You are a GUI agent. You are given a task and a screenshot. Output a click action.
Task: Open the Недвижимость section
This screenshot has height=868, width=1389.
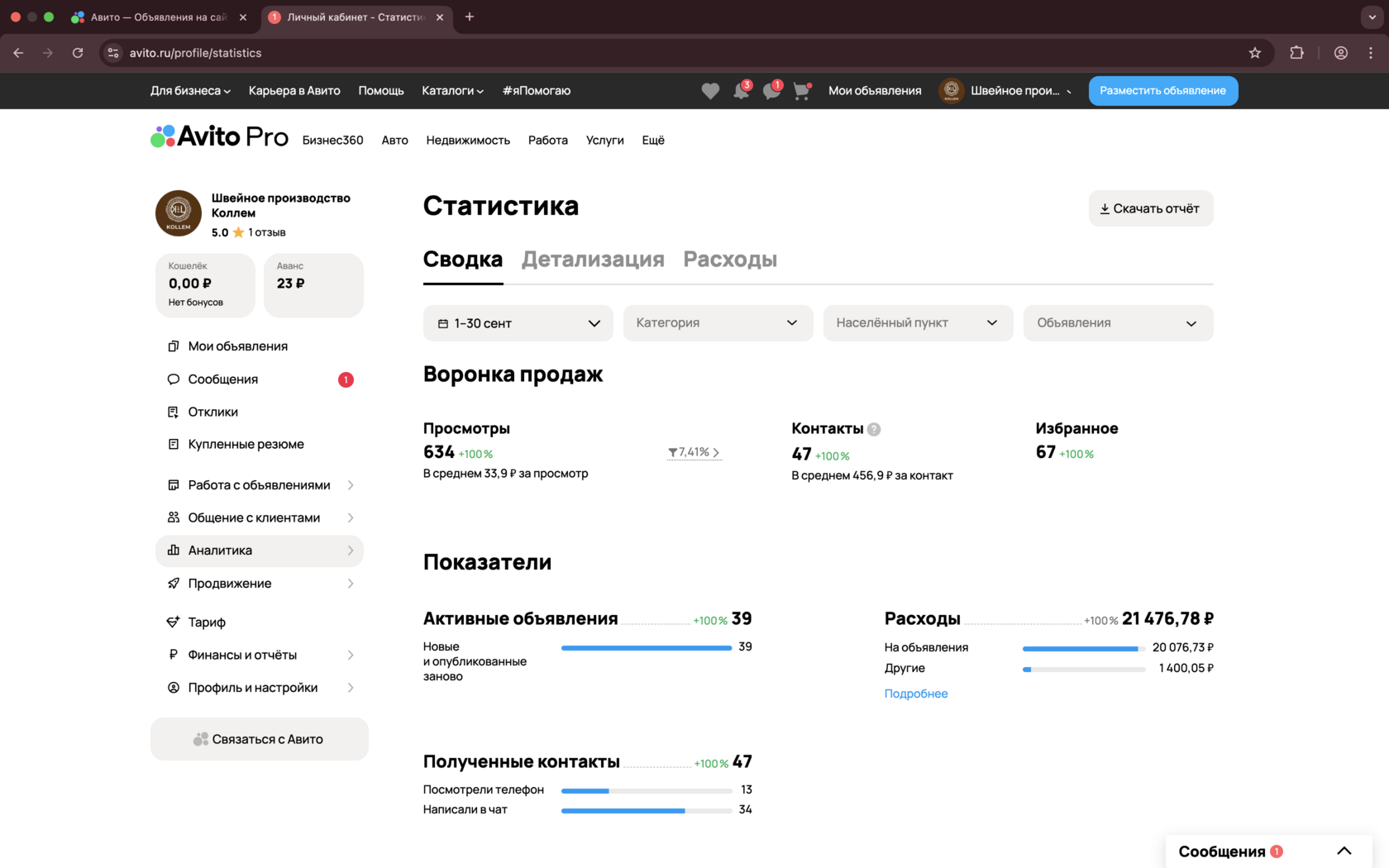pos(468,141)
